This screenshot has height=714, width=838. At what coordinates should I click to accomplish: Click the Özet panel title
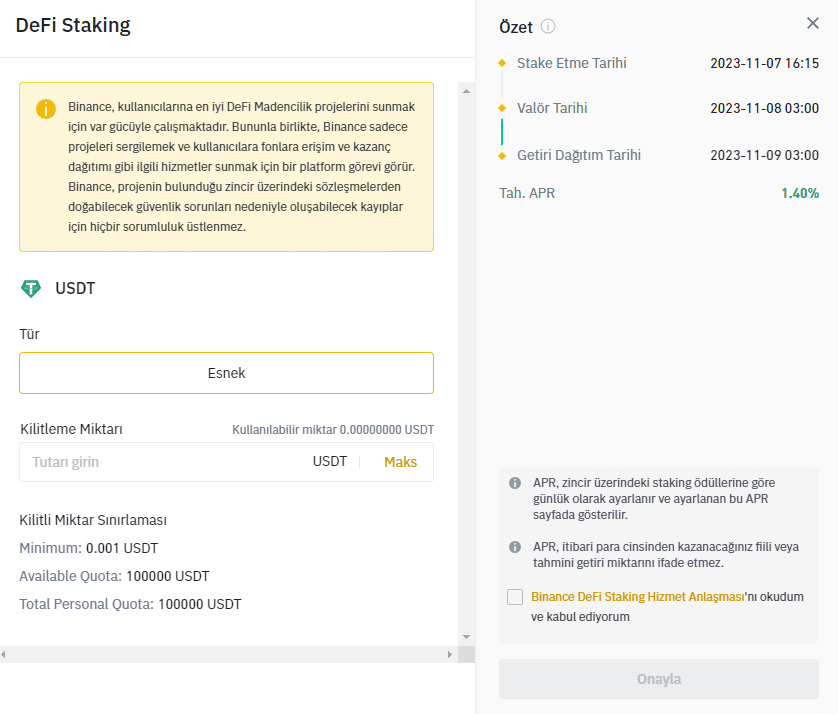point(516,27)
